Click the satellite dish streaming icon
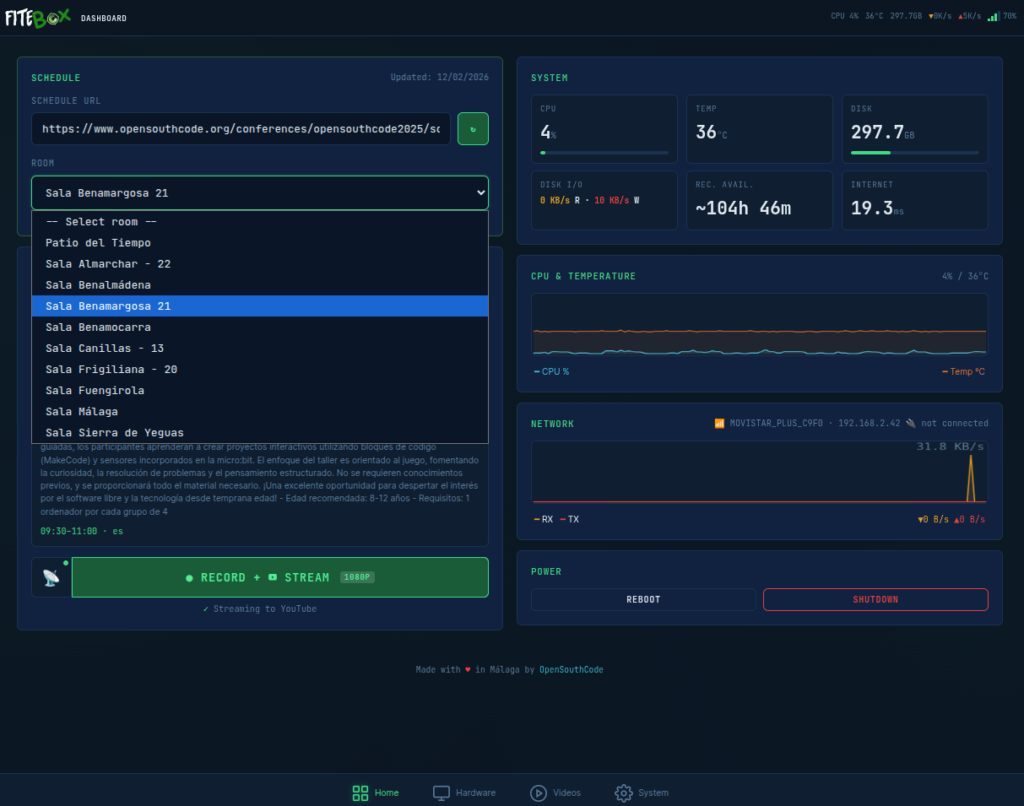 pyautogui.click(x=51, y=578)
